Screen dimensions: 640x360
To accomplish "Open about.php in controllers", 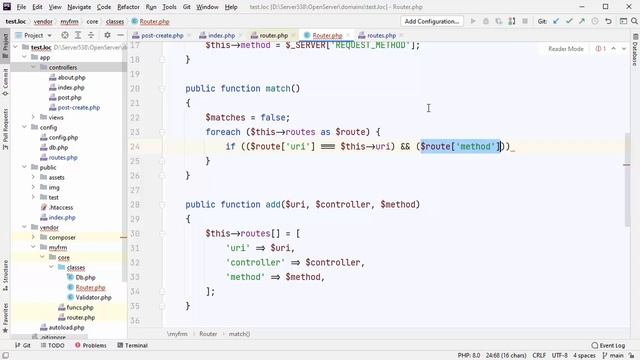I will pyautogui.click(x=71, y=77).
